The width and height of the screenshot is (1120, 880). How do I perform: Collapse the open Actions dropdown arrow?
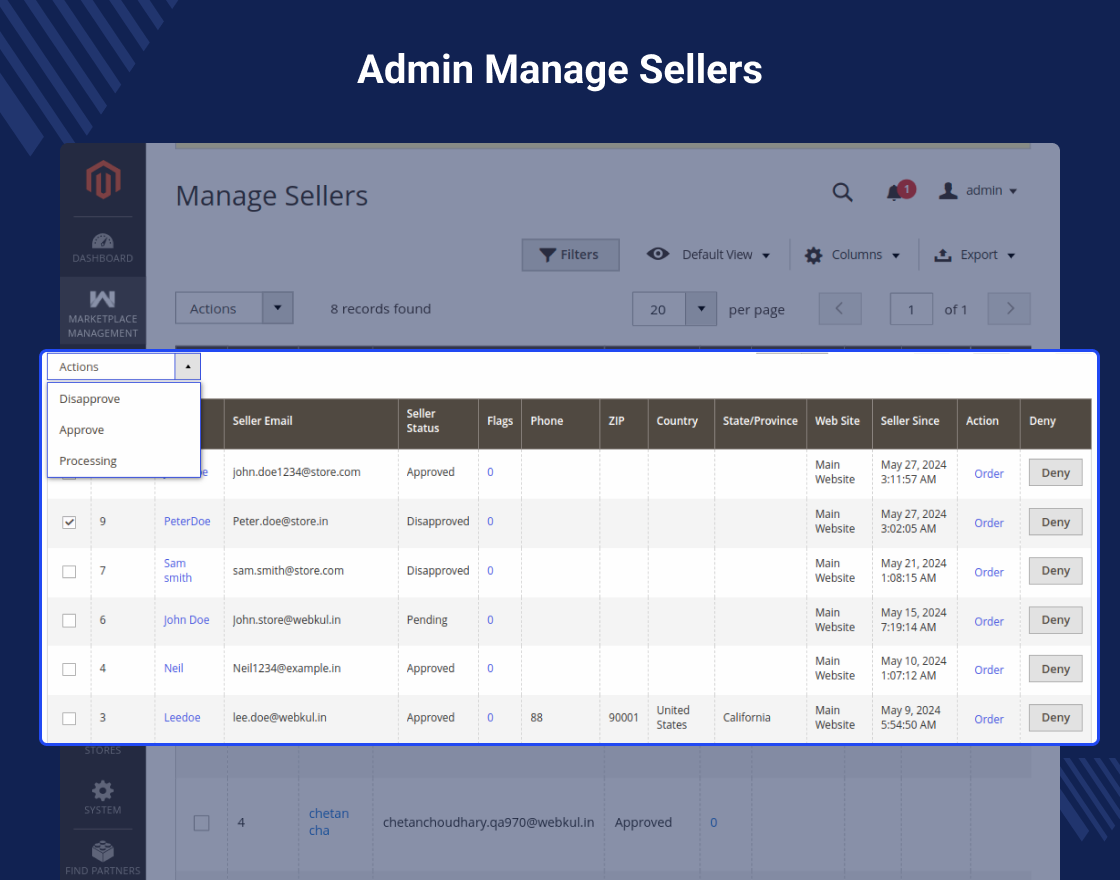(188, 366)
